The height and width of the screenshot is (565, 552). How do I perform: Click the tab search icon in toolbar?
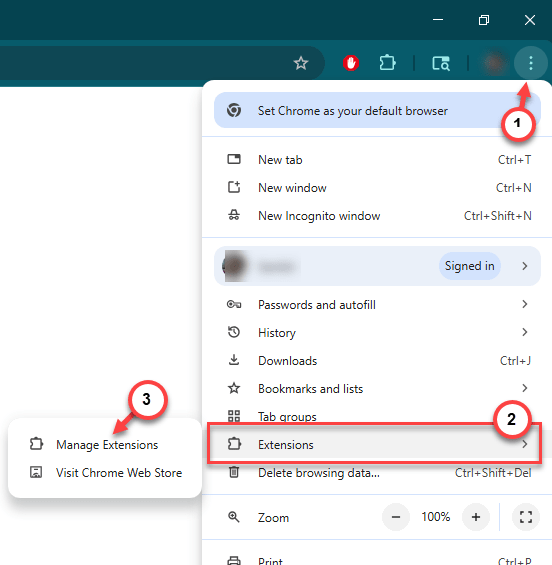[441, 63]
